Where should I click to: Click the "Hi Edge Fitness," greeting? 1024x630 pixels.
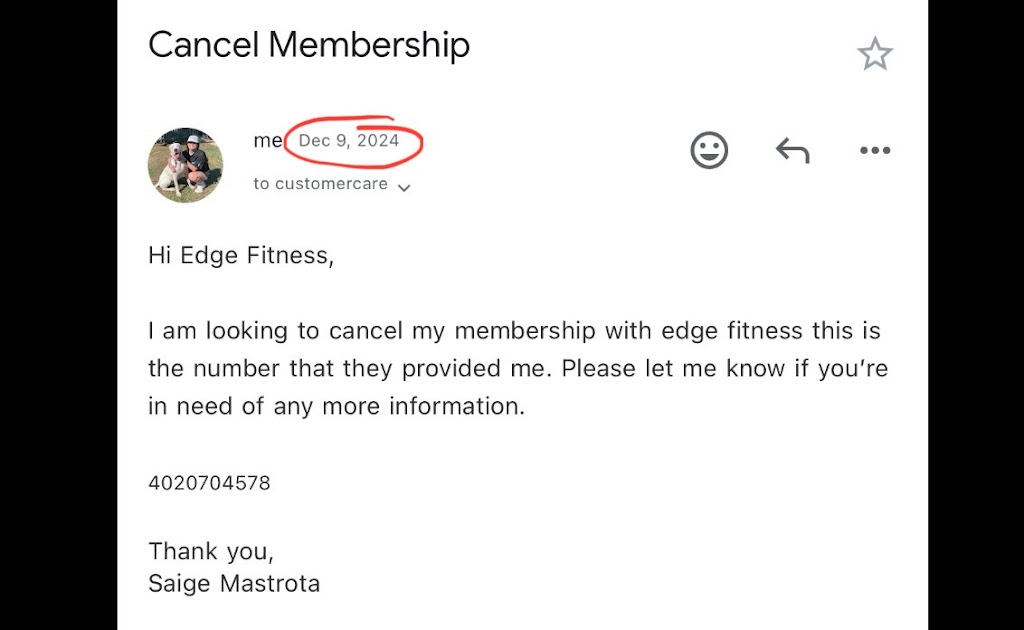click(240, 255)
